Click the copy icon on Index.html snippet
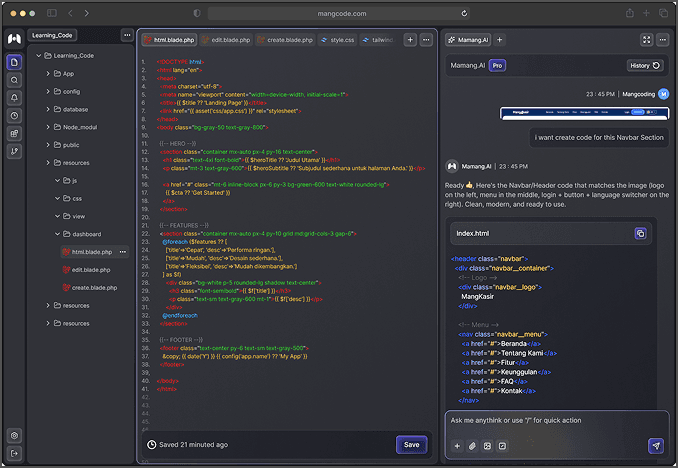This screenshot has height=468, width=678. click(640, 234)
